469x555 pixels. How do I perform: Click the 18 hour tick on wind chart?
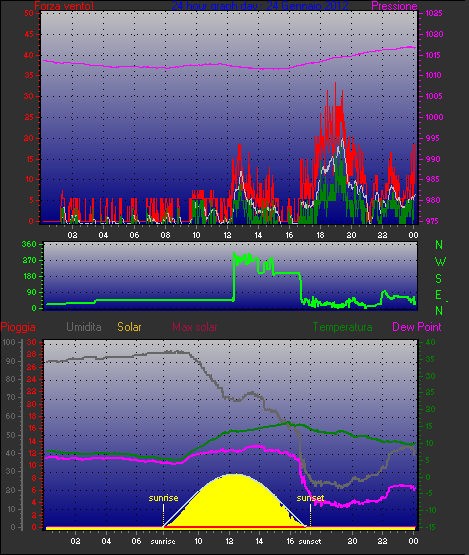click(x=320, y=235)
